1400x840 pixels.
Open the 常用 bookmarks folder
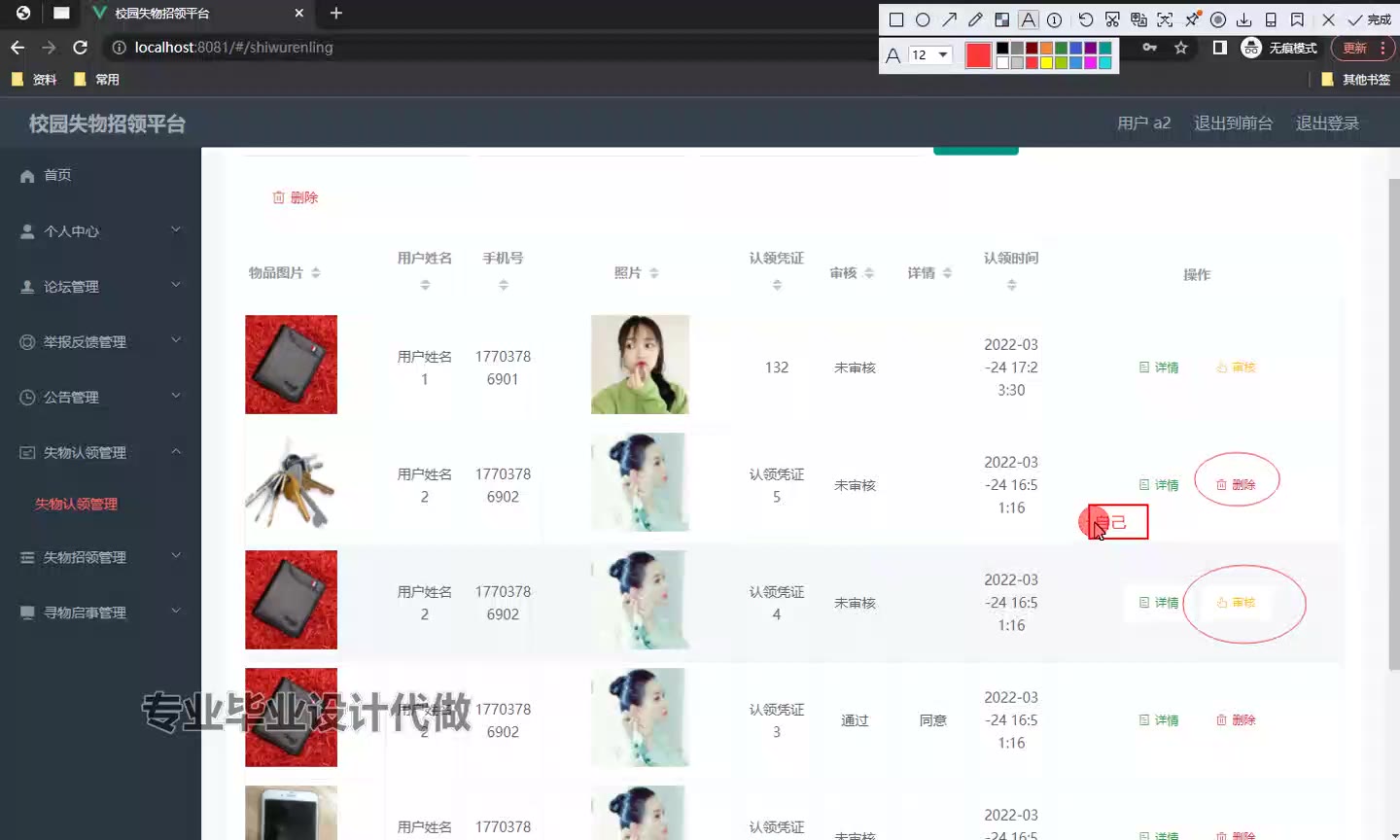96,80
